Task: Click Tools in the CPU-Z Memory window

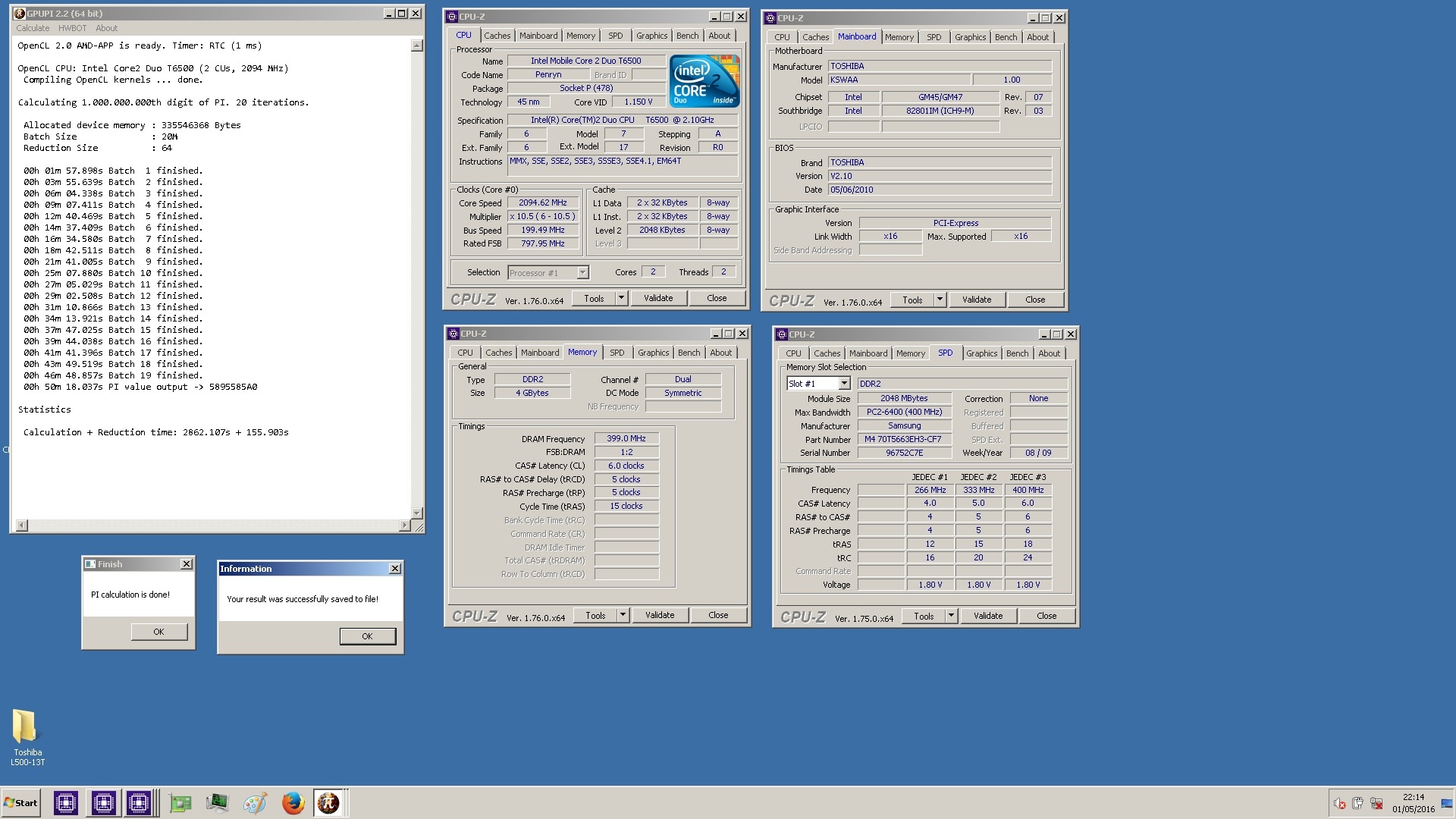Action: tap(595, 615)
